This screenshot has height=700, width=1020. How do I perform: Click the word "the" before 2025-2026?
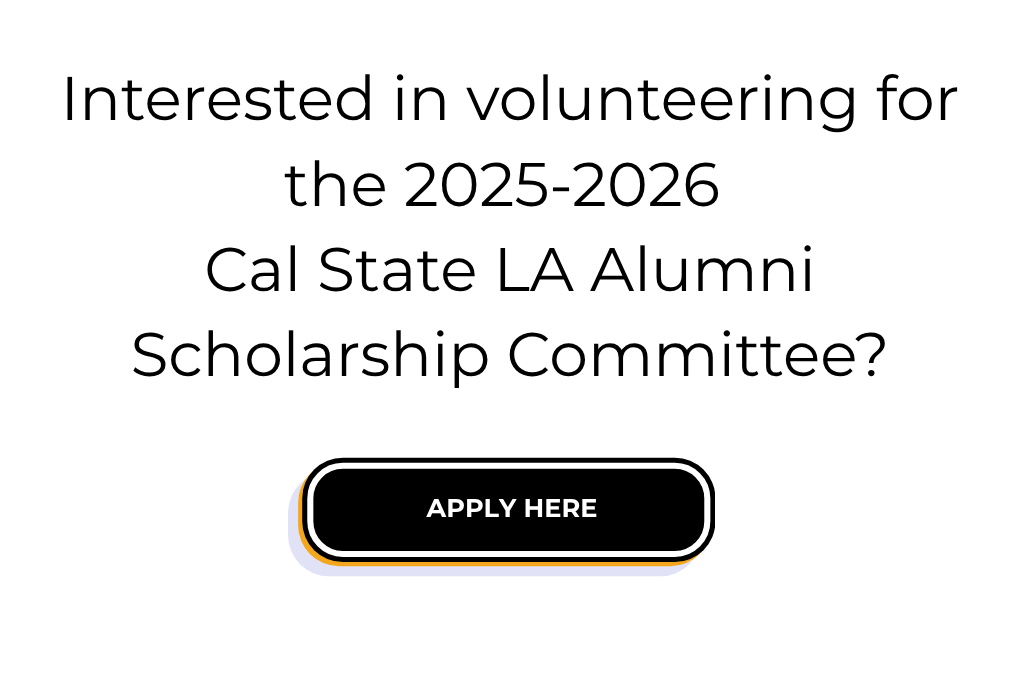click(x=335, y=186)
